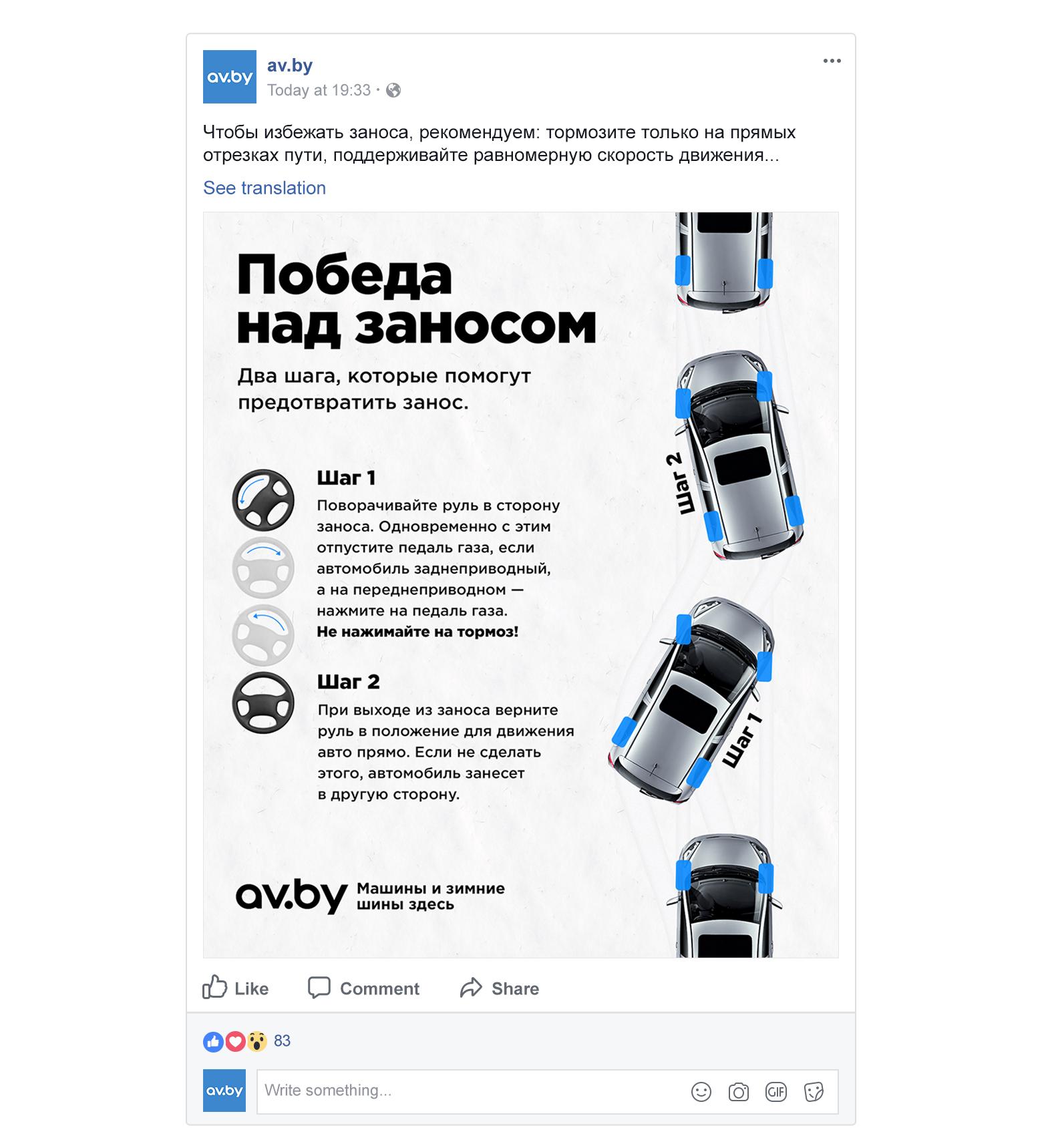Screen dimensions: 1042x1148
Task: Click the blue Like reaction icon
Action: coord(213,1041)
